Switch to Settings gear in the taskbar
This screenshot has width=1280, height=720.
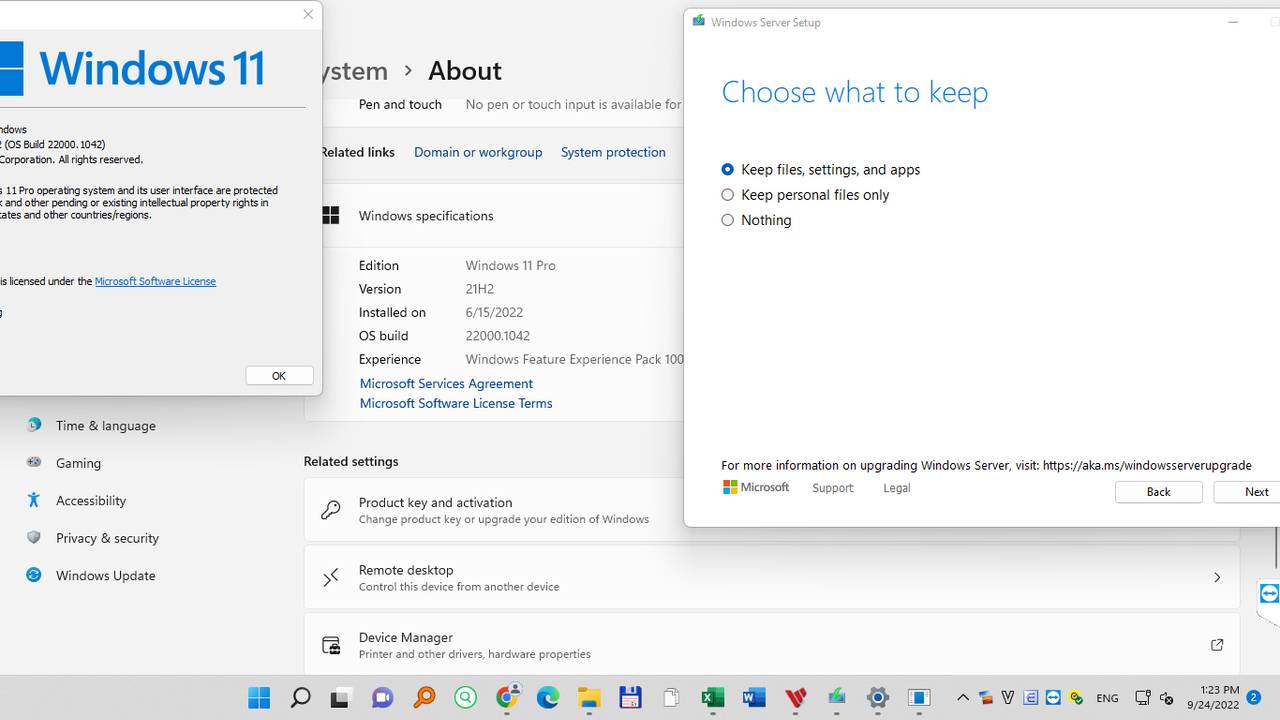[878, 697]
